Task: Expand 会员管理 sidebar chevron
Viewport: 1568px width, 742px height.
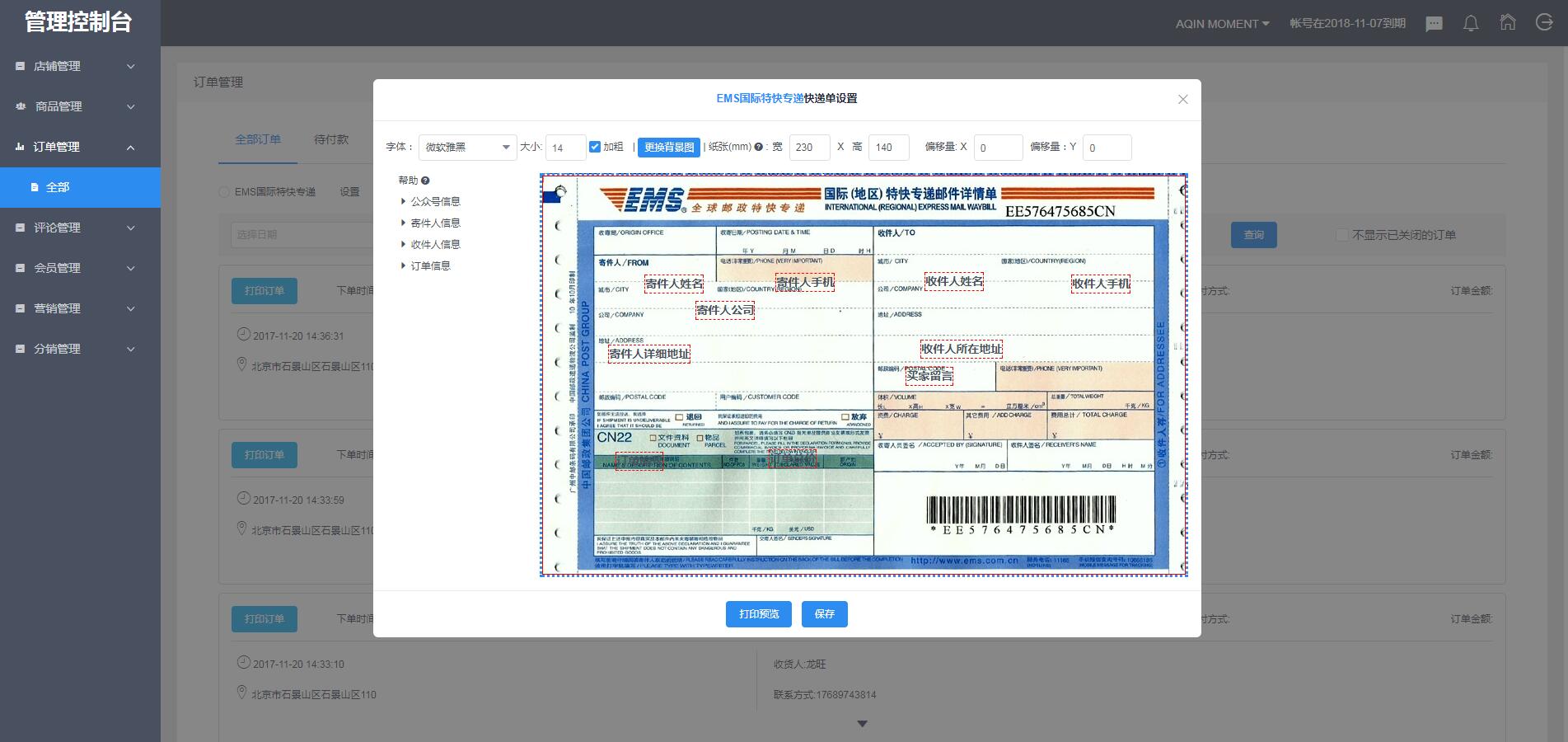Action: click(x=130, y=268)
